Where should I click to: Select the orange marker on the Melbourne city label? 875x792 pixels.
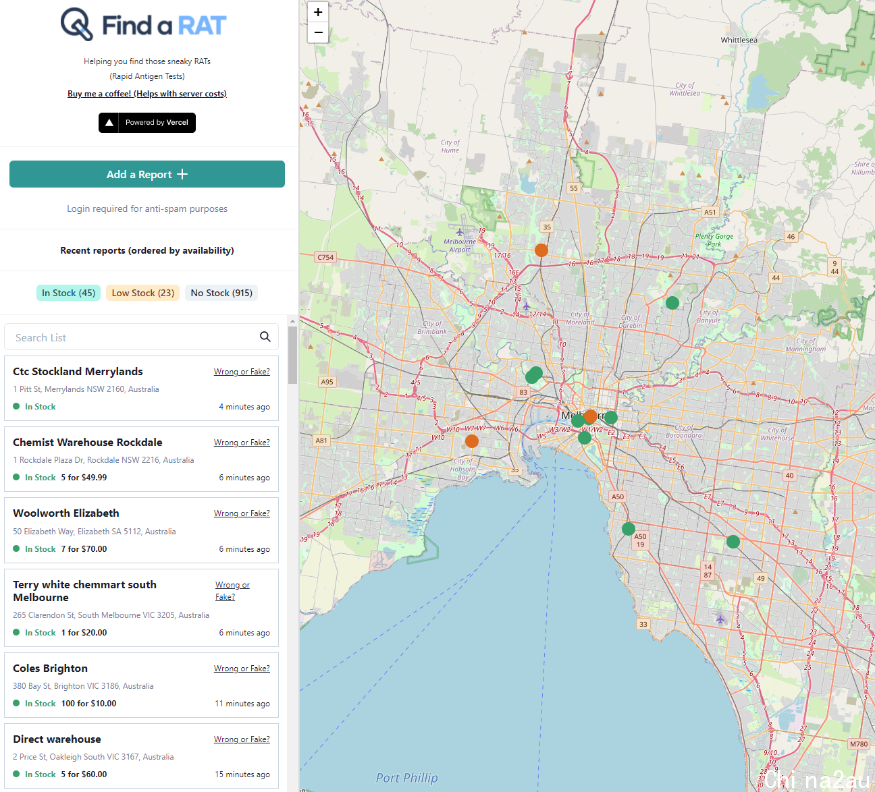pos(590,416)
